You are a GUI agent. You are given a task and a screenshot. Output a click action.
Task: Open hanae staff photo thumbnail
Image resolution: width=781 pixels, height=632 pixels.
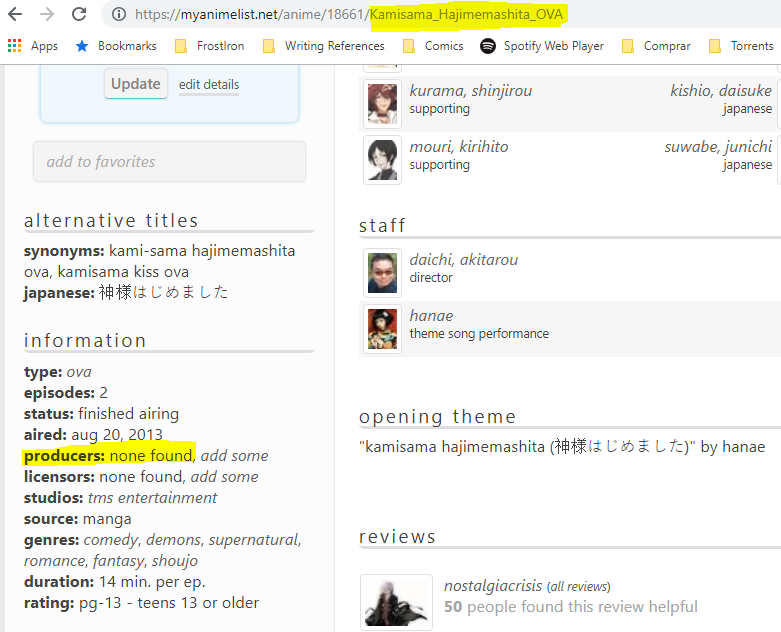click(382, 328)
